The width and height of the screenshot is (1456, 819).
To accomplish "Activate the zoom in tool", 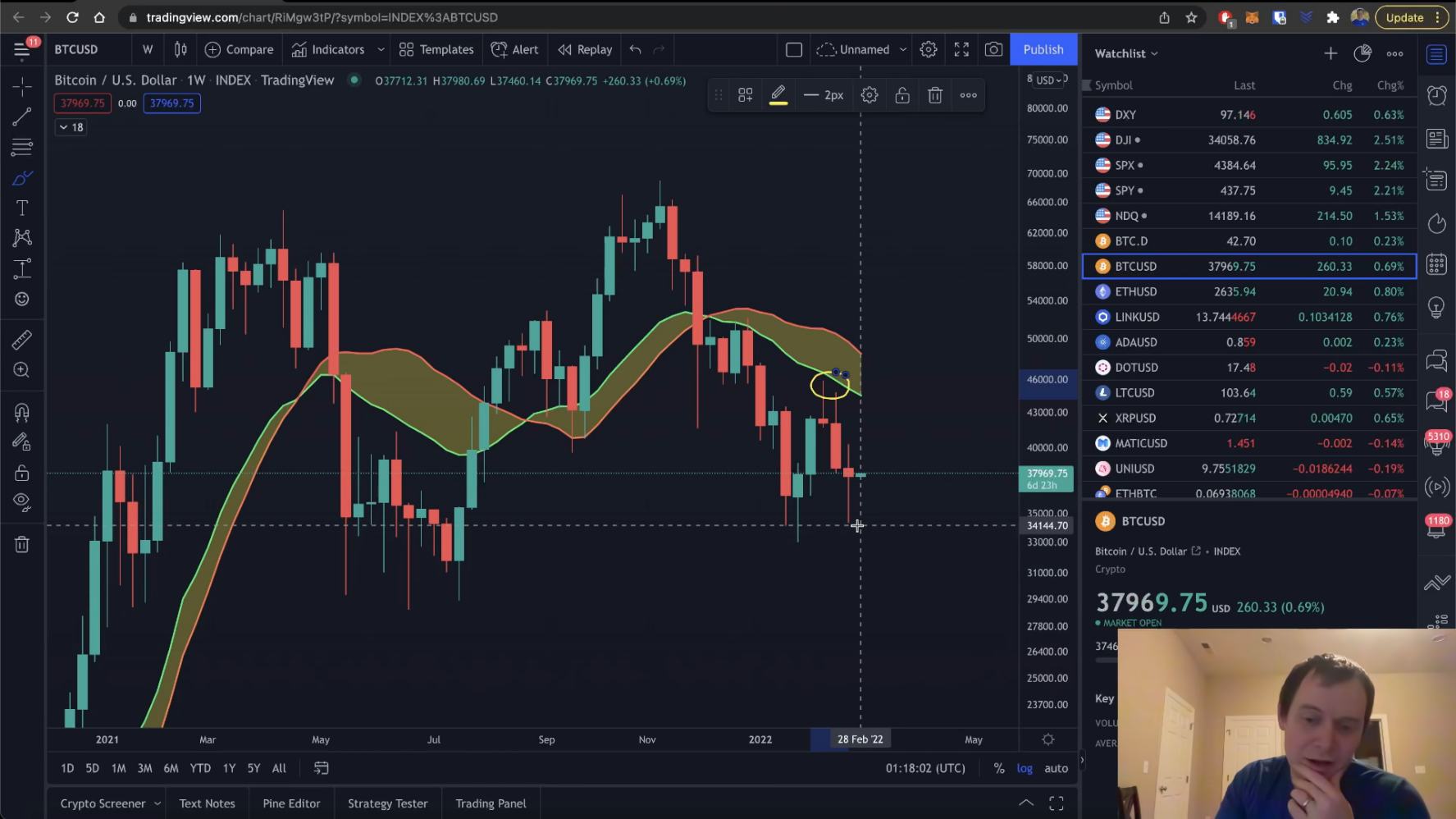I will tap(22, 370).
